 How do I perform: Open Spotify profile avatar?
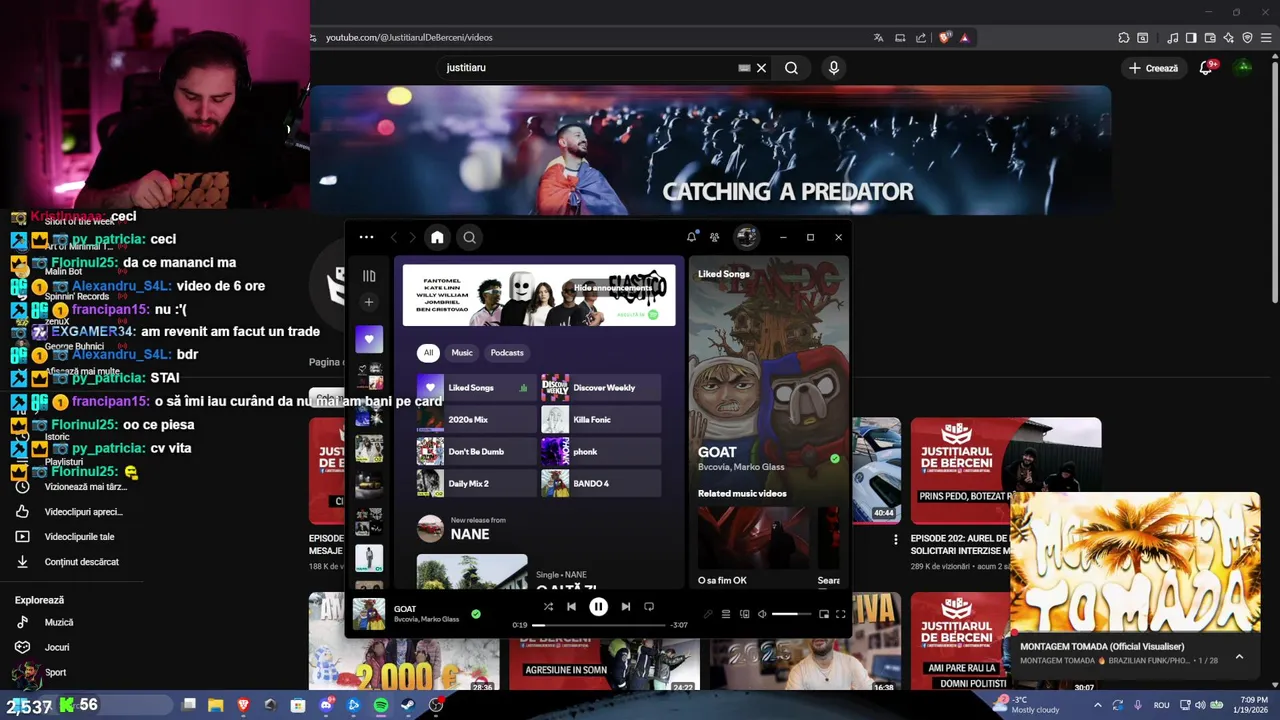pyautogui.click(x=746, y=237)
